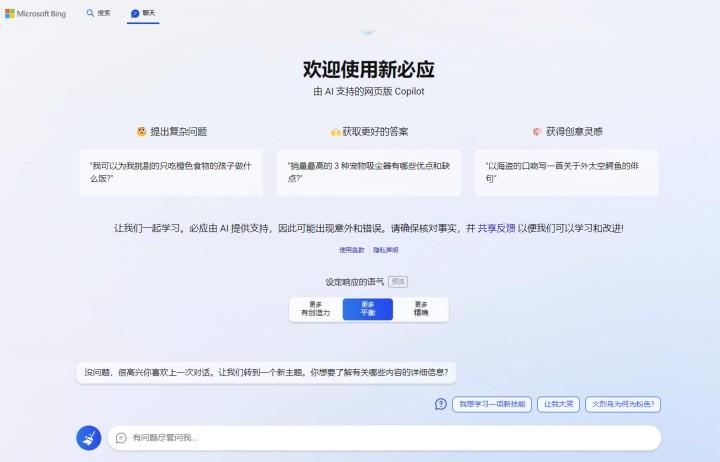Click the 没问题 assistant message bubble

click(x=266, y=372)
